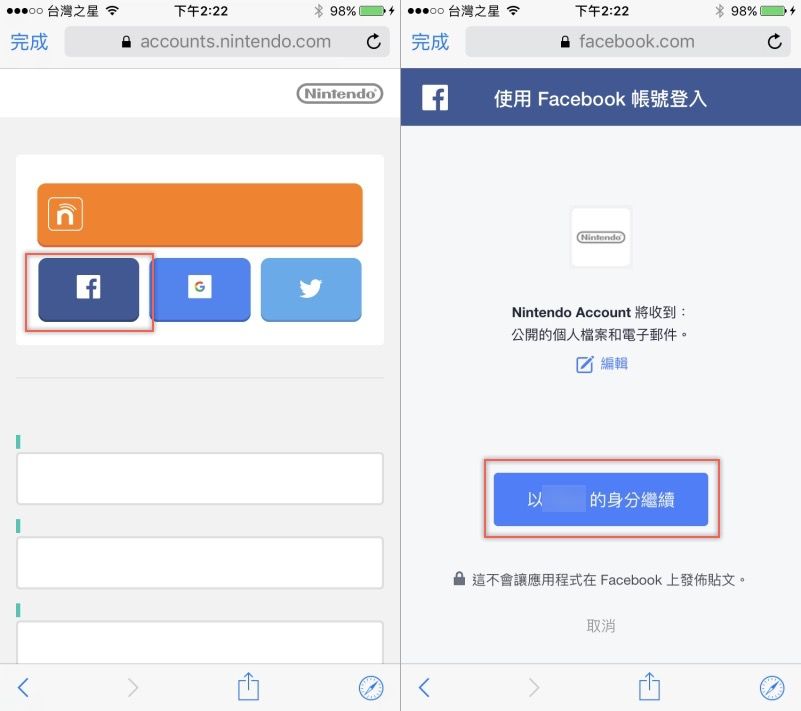The height and width of the screenshot is (711, 801).
Task: Go back in the Facebook browser pane
Action: point(424,688)
